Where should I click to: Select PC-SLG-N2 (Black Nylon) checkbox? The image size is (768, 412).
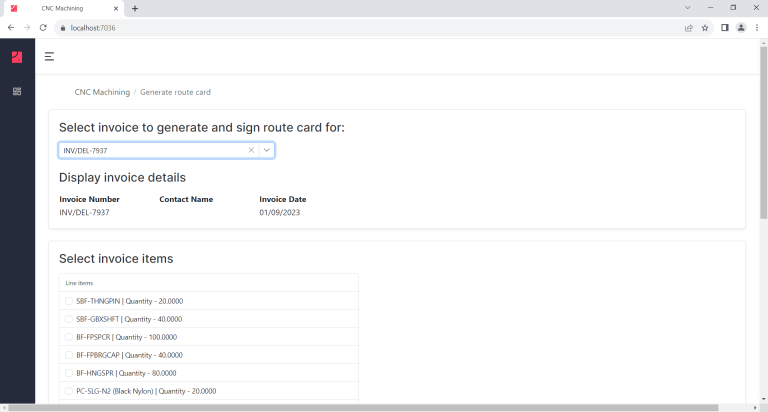pyautogui.click(x=69, y=391)
